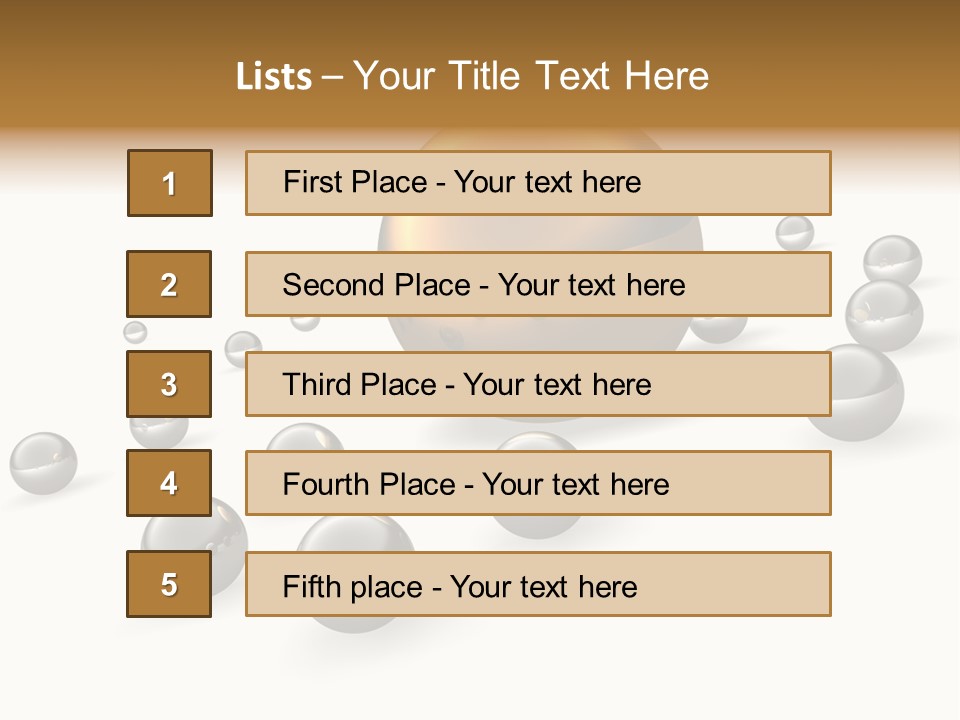Click the number 5 box

169,584
